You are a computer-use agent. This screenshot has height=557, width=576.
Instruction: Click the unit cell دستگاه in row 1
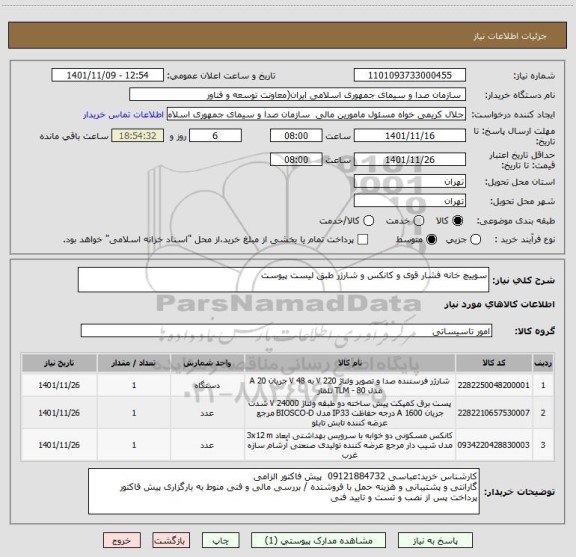click(207, 385)
